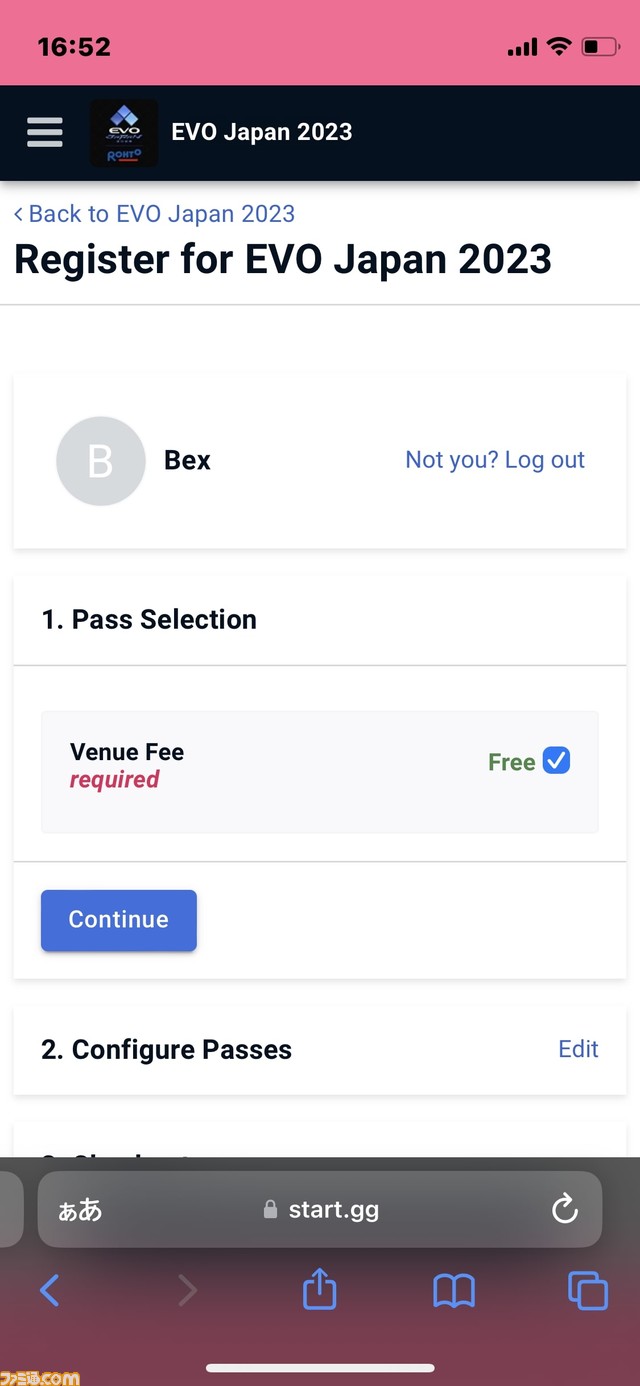640x1386 pixels.
Task: Tap the lock icon beside start.gg
Action: tap(270, 1209)
